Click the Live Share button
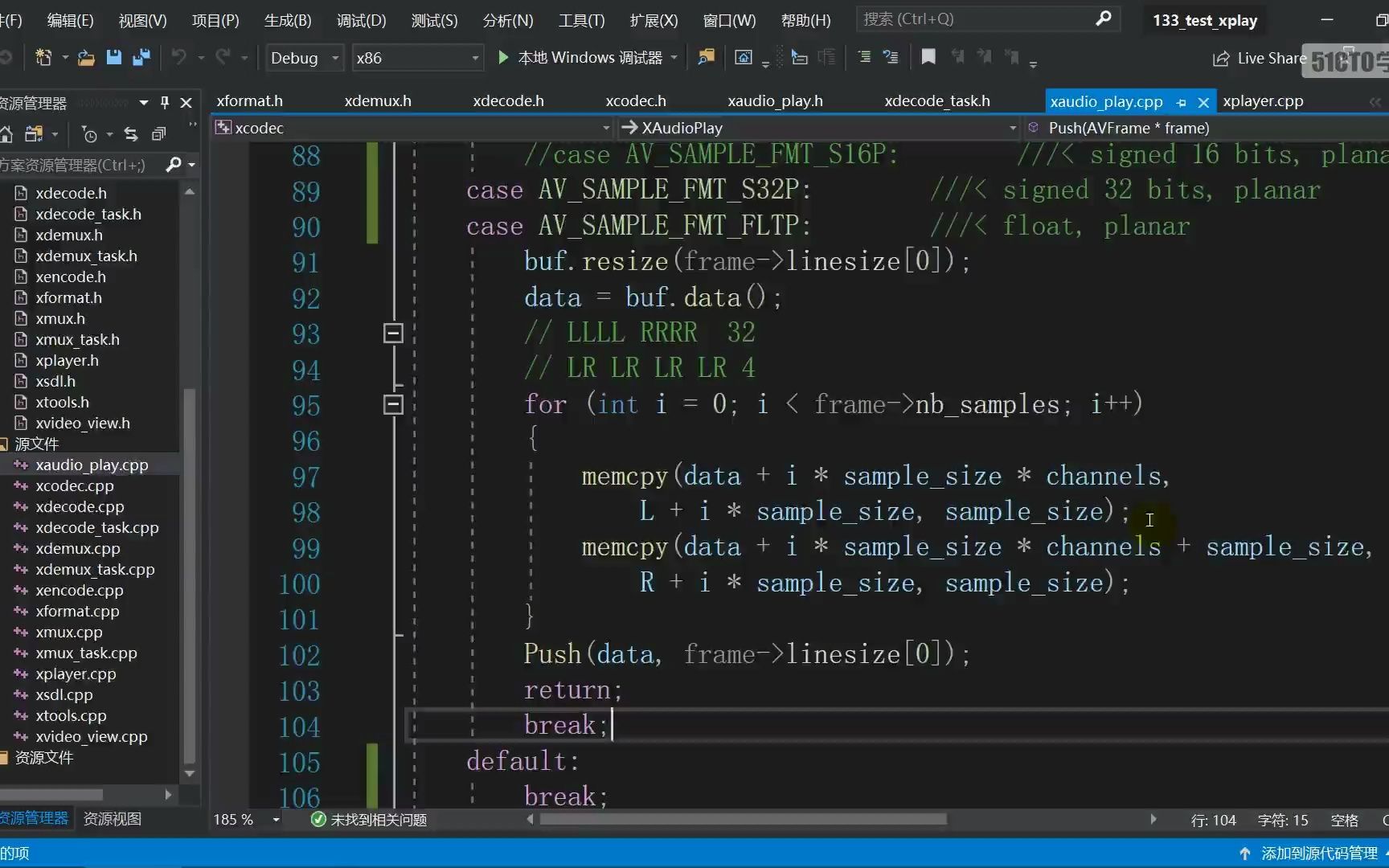The image size is (1389, 868). (1260, 58)
